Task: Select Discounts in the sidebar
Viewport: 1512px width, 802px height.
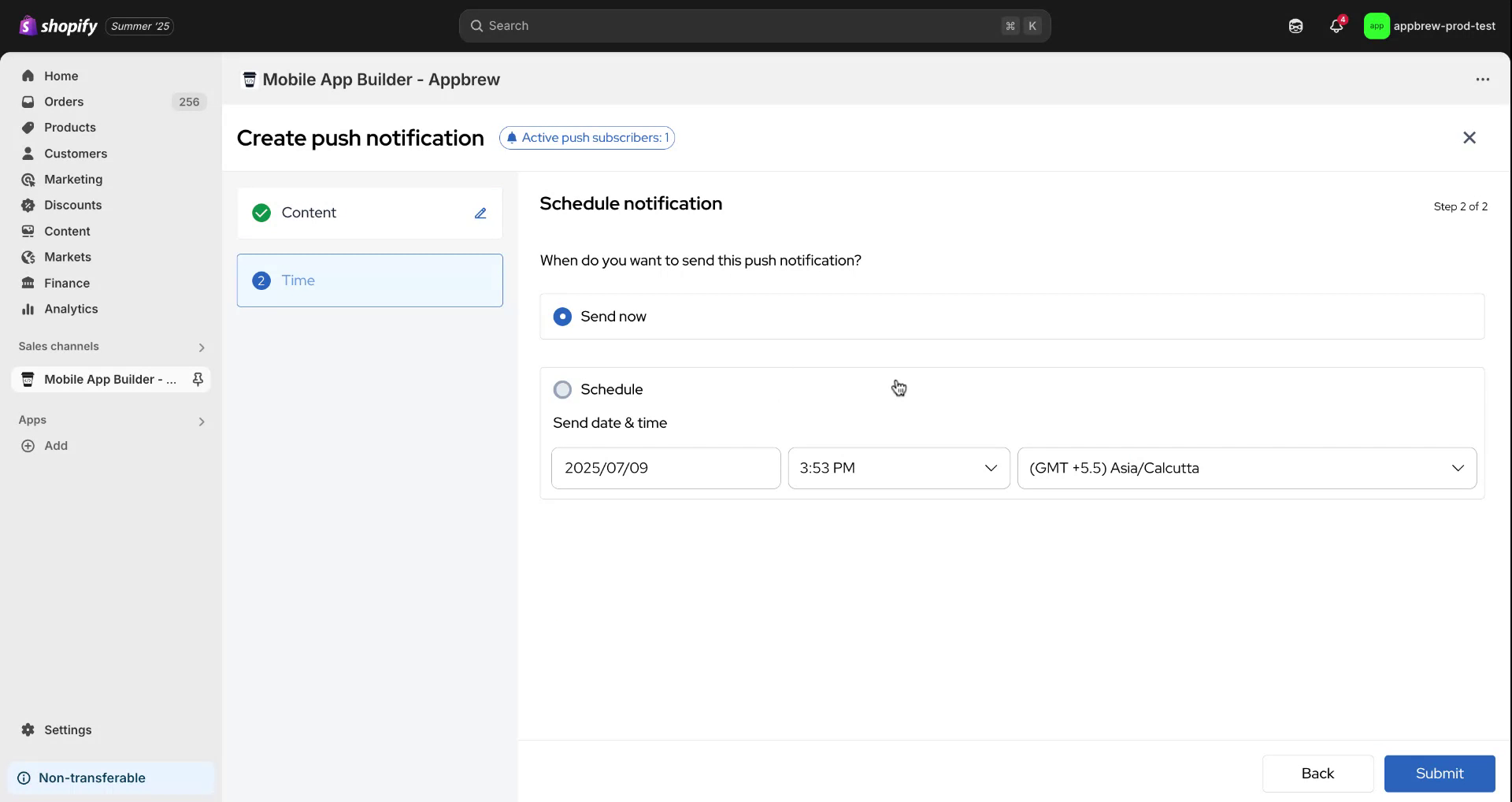Action: (72, 205)
